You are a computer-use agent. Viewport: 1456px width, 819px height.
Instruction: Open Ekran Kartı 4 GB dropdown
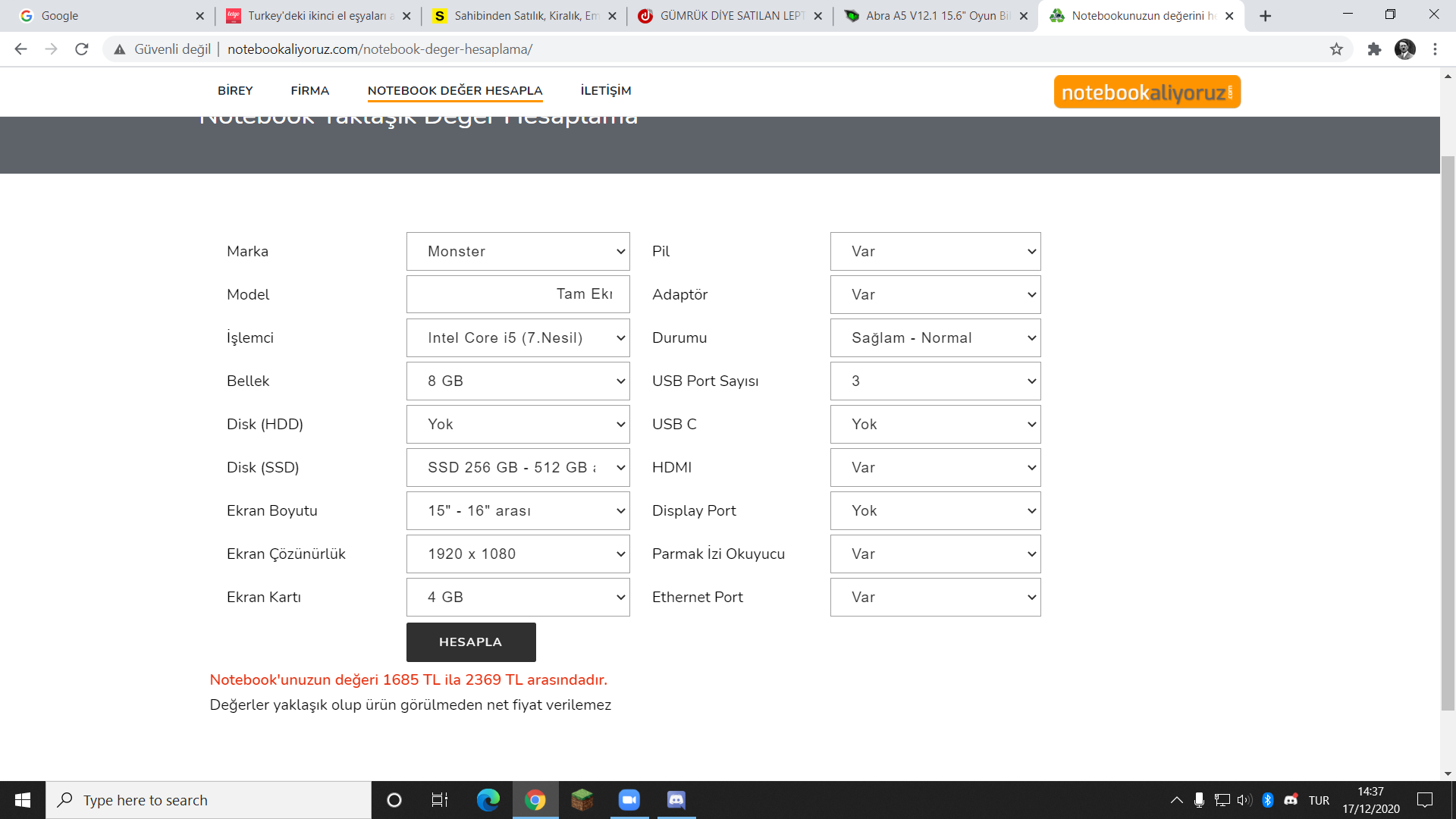(x=518, y=598)
